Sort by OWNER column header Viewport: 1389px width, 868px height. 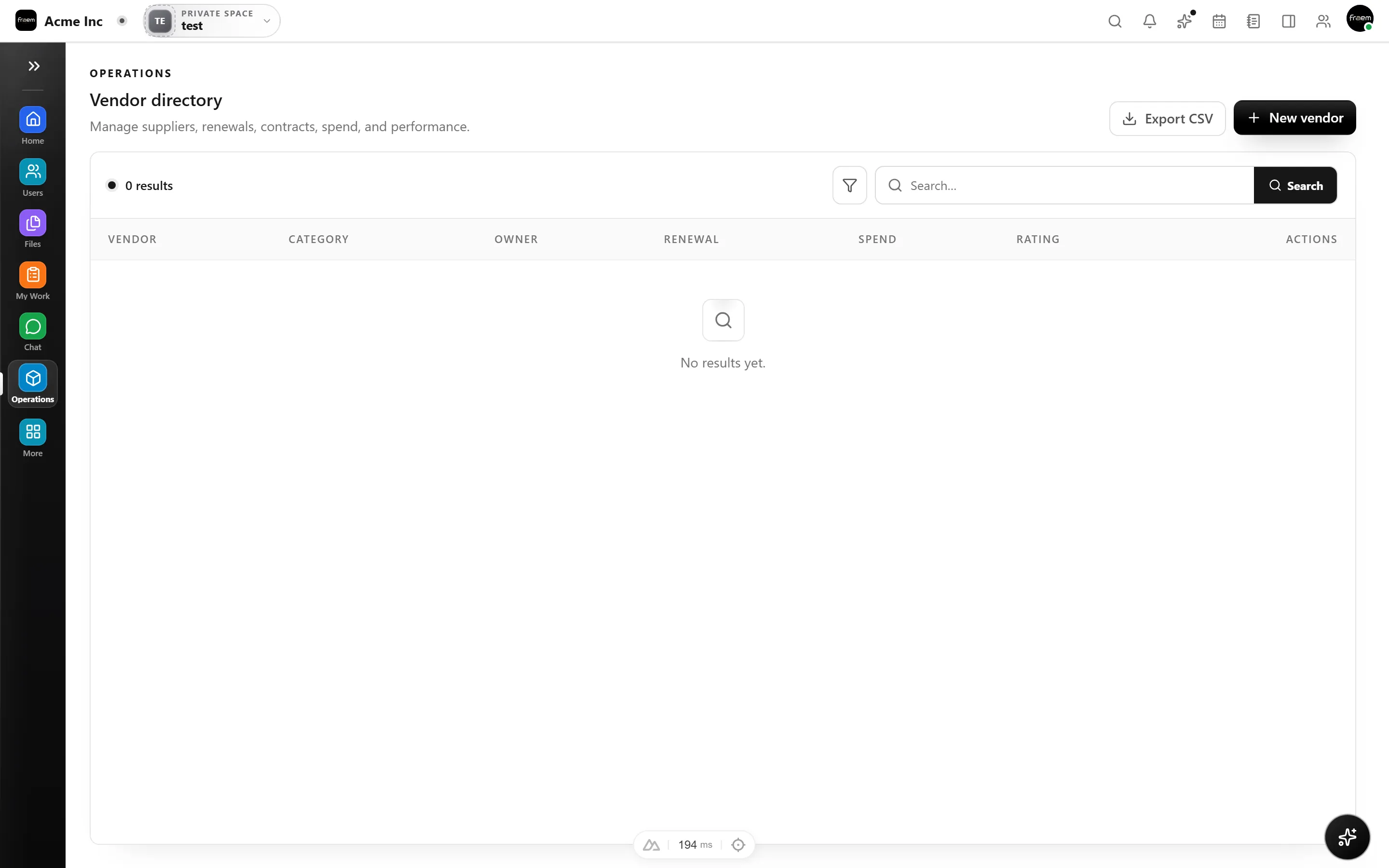[516, 239]
